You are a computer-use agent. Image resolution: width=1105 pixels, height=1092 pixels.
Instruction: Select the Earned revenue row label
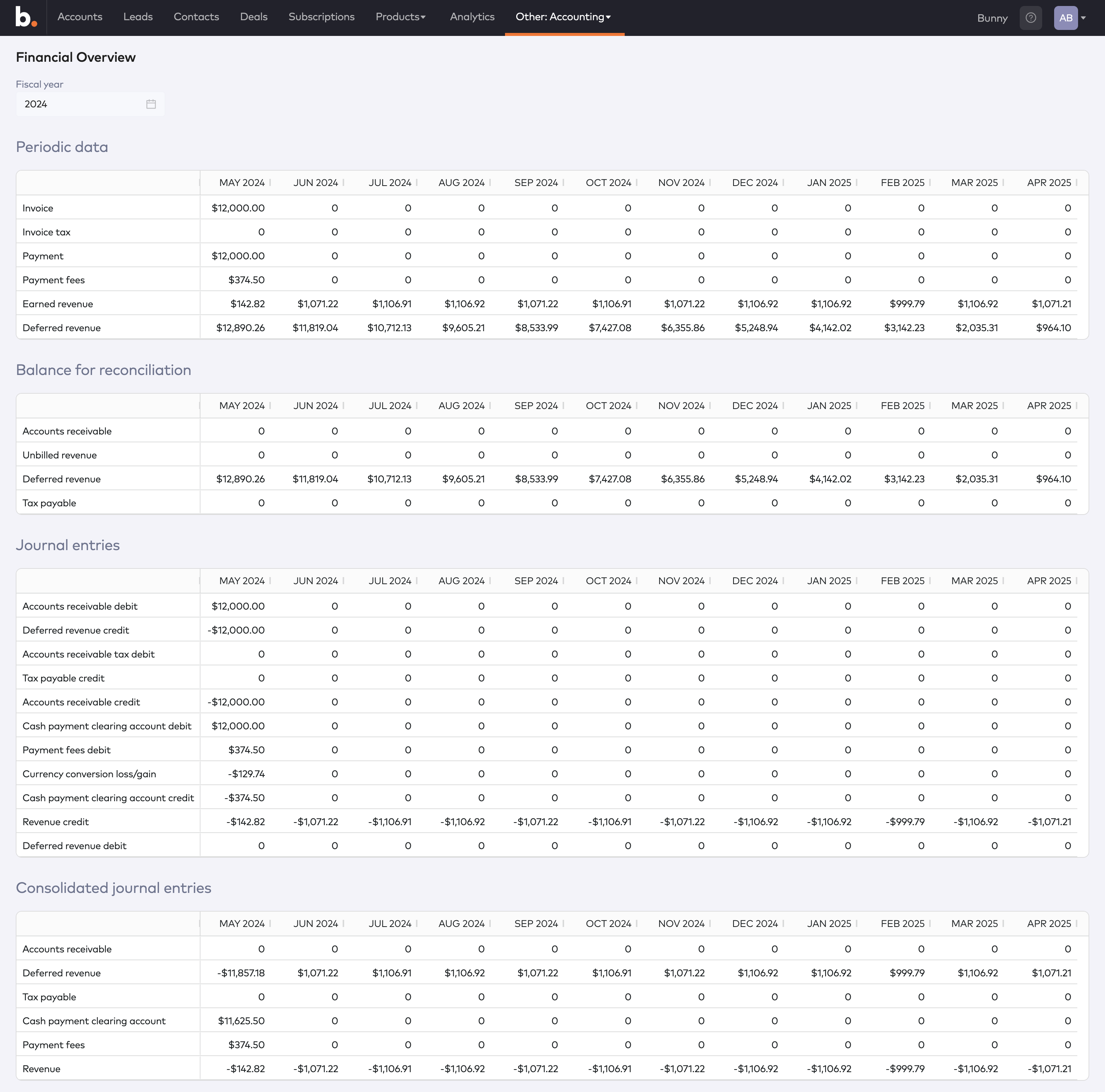(x=58, y=304)
